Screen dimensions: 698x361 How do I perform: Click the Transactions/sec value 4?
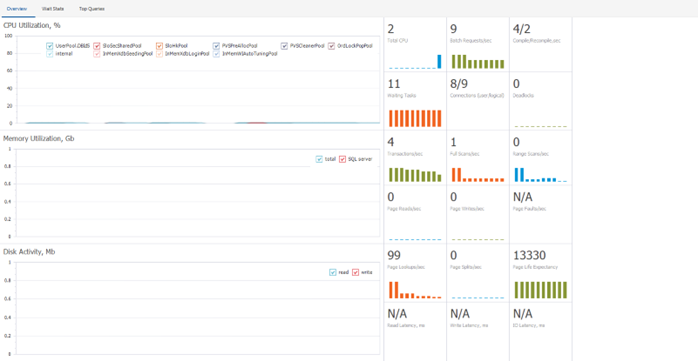[x=391, y=142]
